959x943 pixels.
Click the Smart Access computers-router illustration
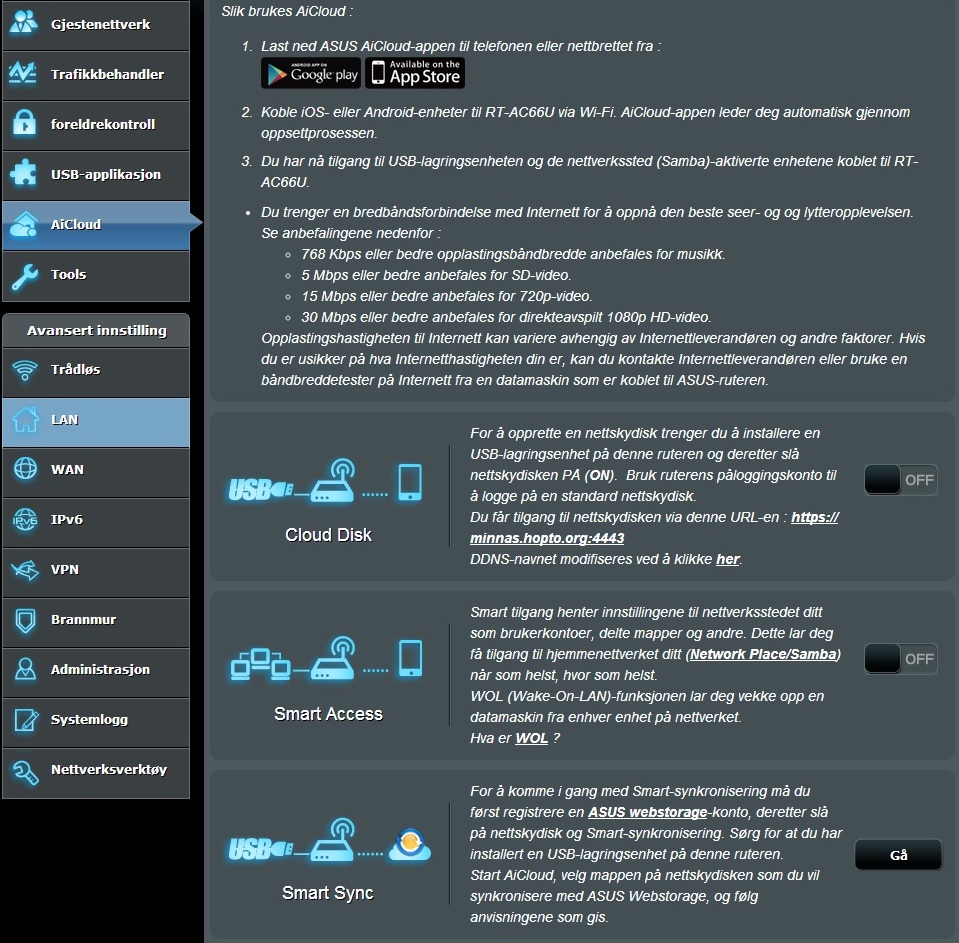(x=327, y=659)
